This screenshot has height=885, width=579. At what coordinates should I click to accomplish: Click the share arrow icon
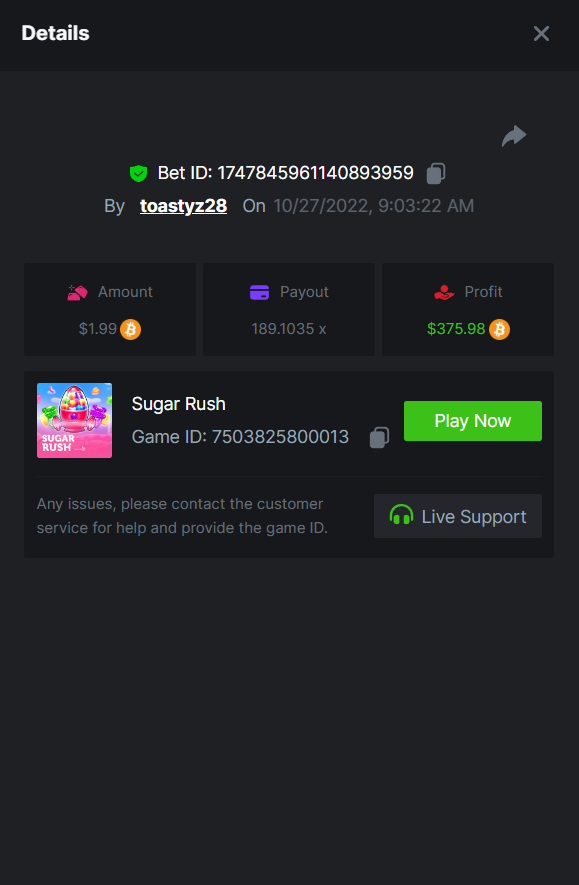(x=514, y=136)
